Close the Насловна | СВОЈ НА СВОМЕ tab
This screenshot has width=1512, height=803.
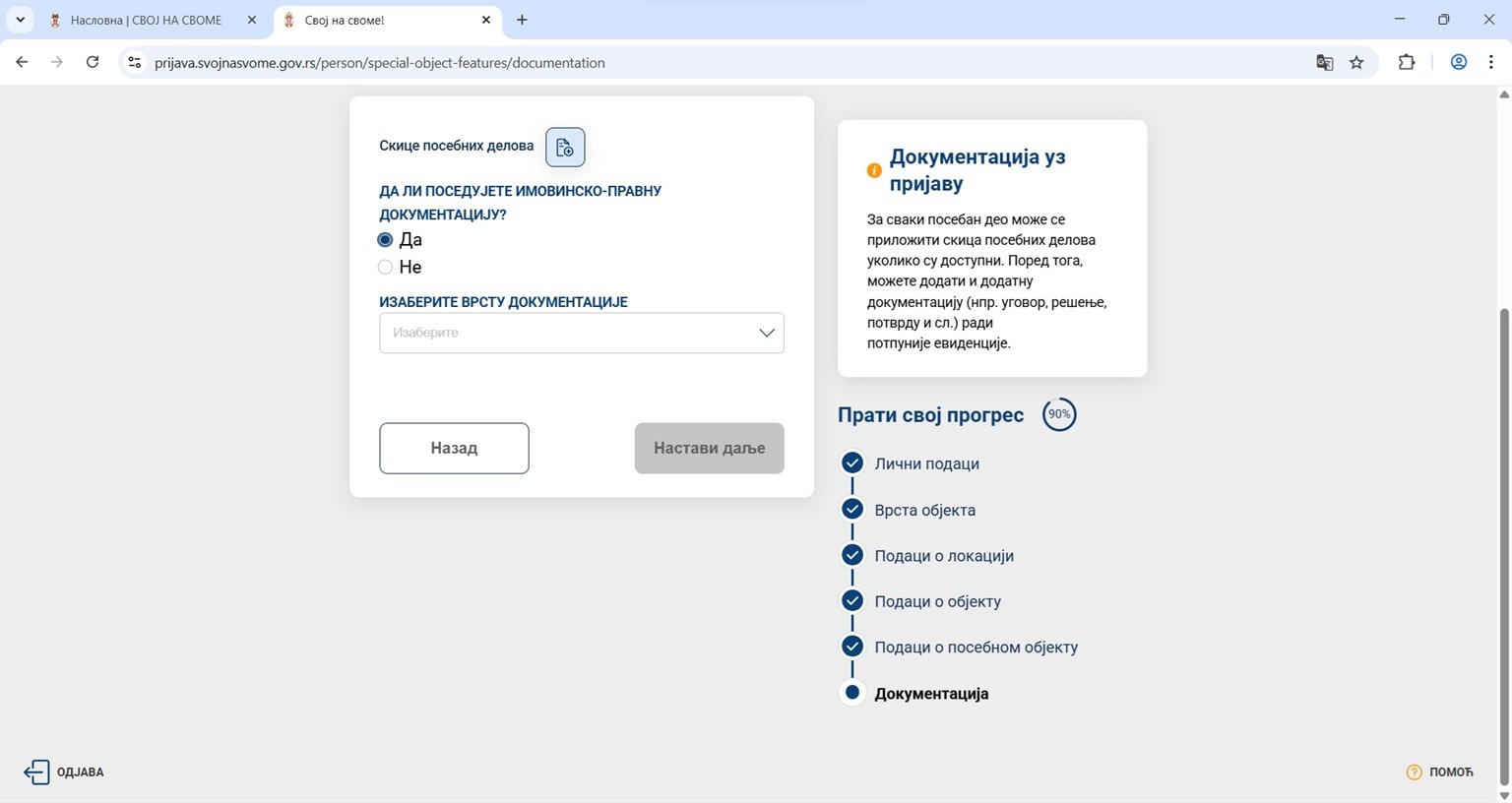(252, 20)
